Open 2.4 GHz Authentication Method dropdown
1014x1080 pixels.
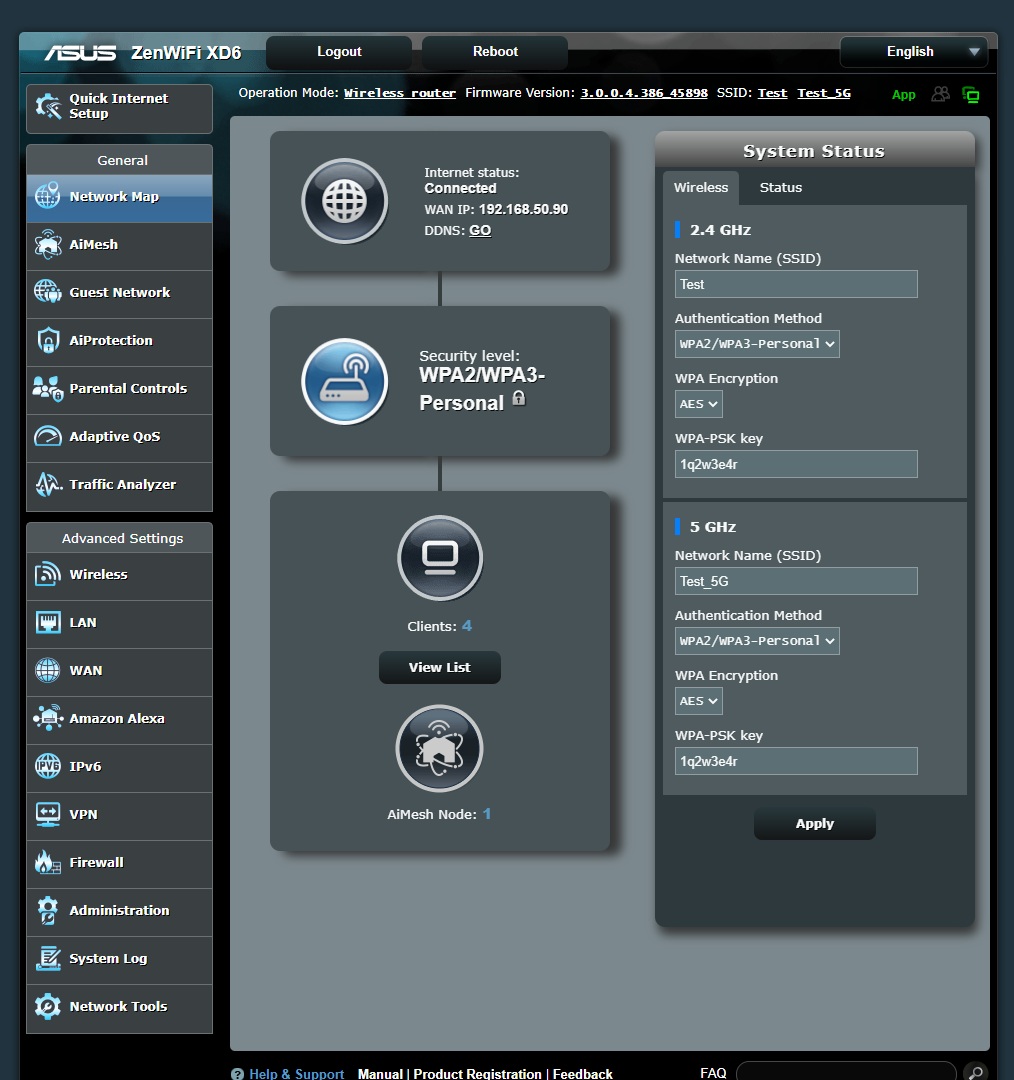tap(757, 344)
